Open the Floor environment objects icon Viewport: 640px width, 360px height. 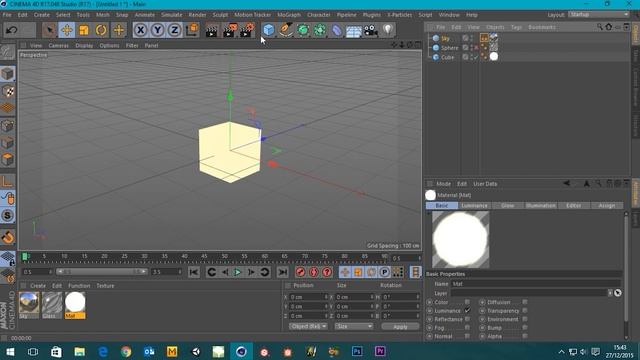(x=354, y=31)
